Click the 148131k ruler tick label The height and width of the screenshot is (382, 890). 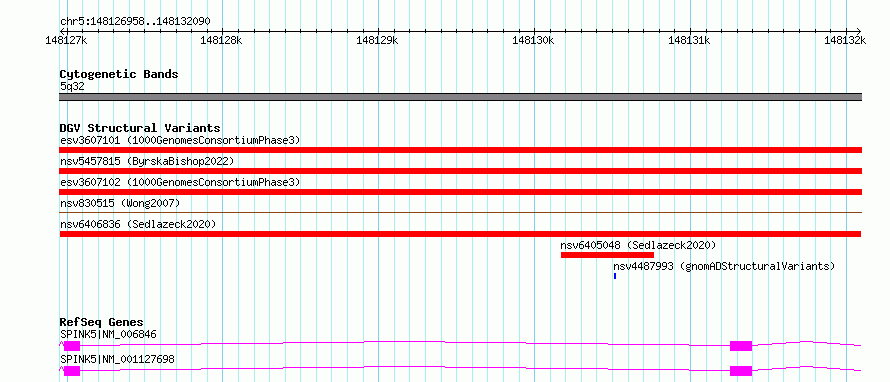tap(690, 40)
